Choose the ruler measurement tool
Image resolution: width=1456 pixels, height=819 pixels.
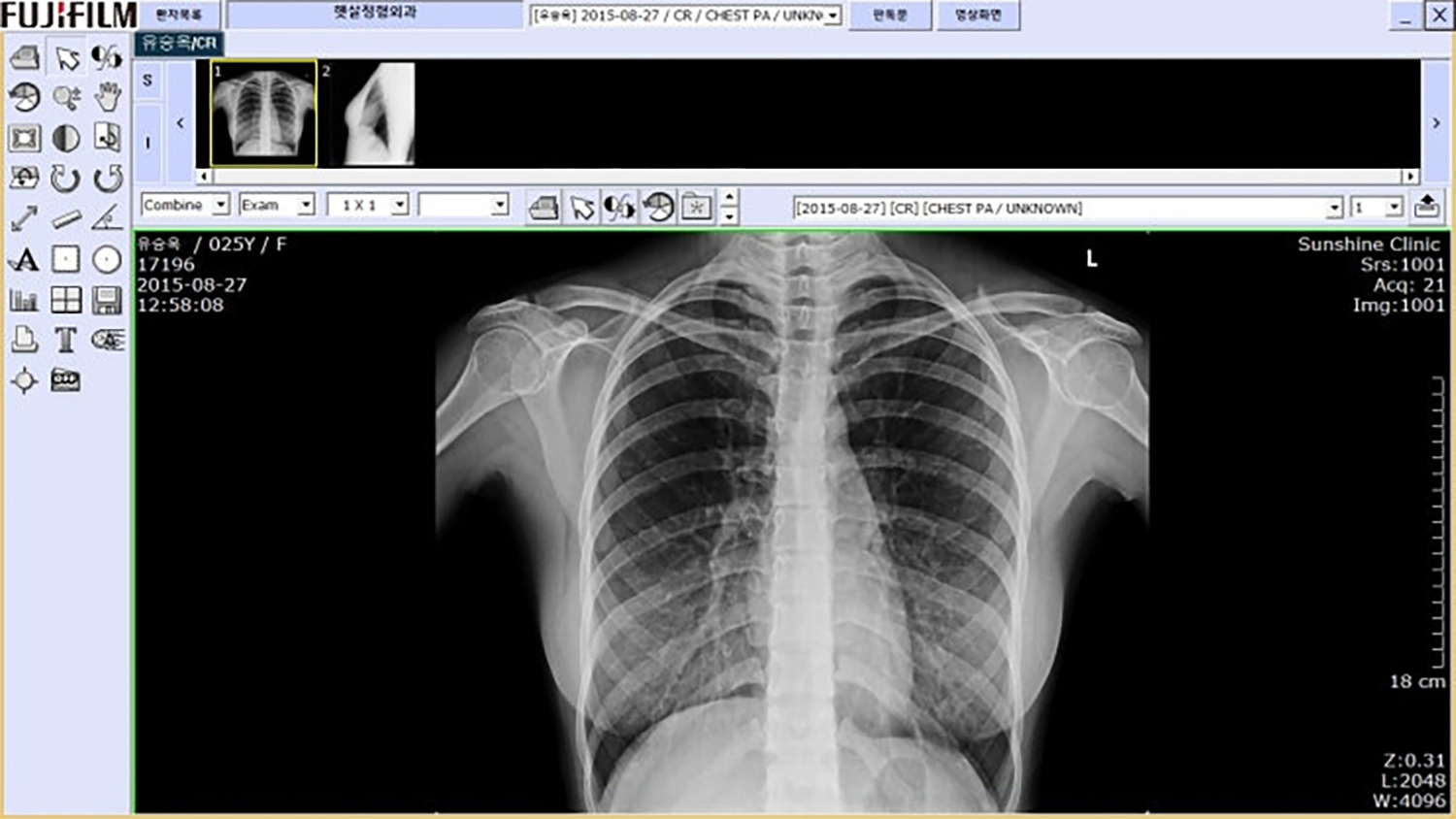(x=66, y=219)
